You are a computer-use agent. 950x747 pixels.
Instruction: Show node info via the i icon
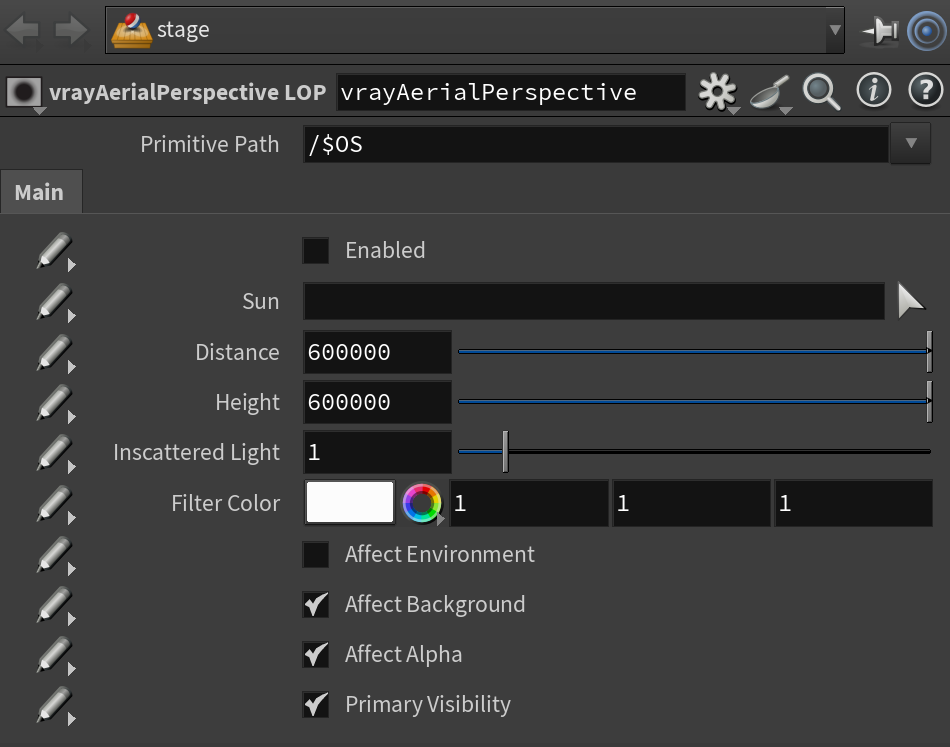click(x=873, y=91)
